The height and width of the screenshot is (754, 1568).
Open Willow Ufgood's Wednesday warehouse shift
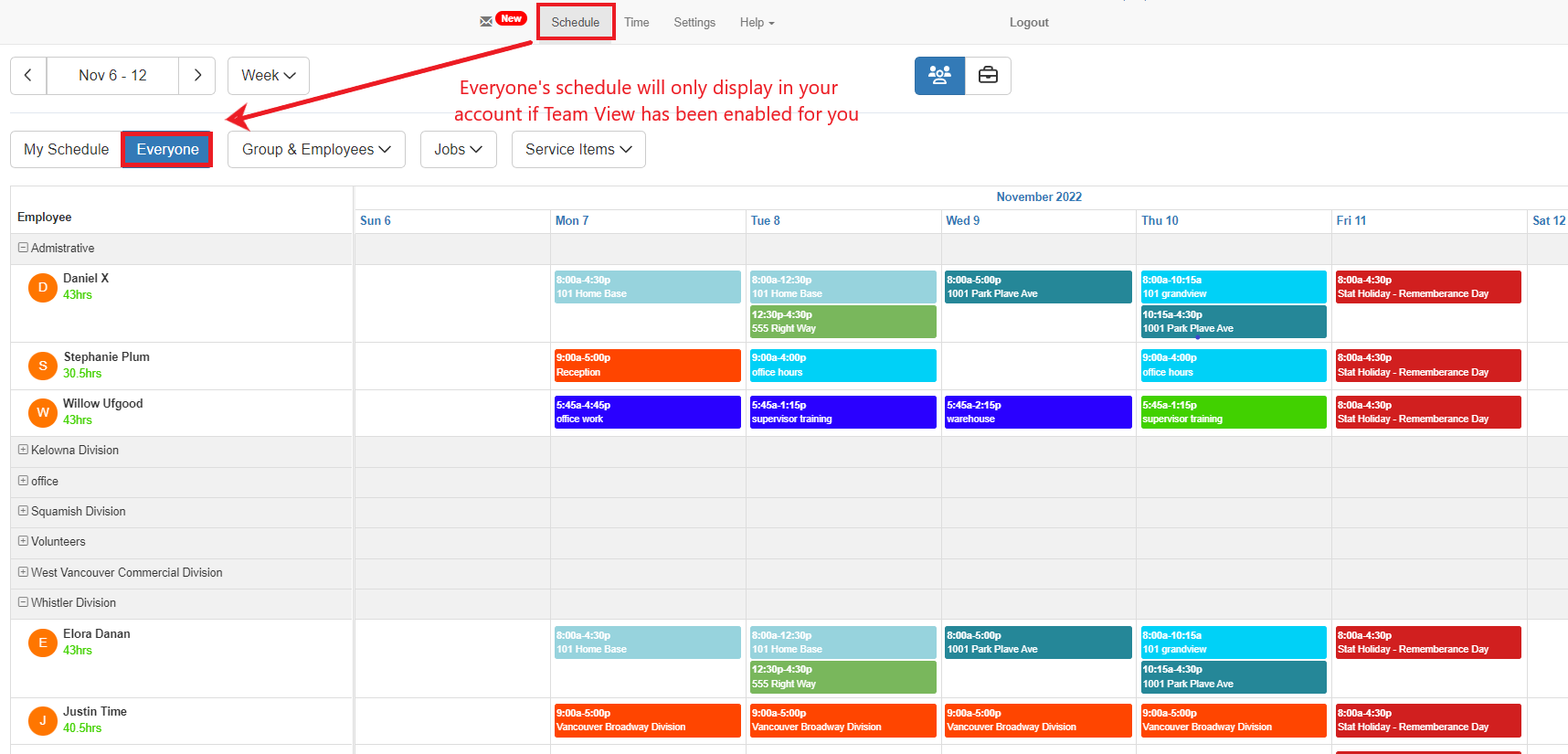tap(1039, 412)
